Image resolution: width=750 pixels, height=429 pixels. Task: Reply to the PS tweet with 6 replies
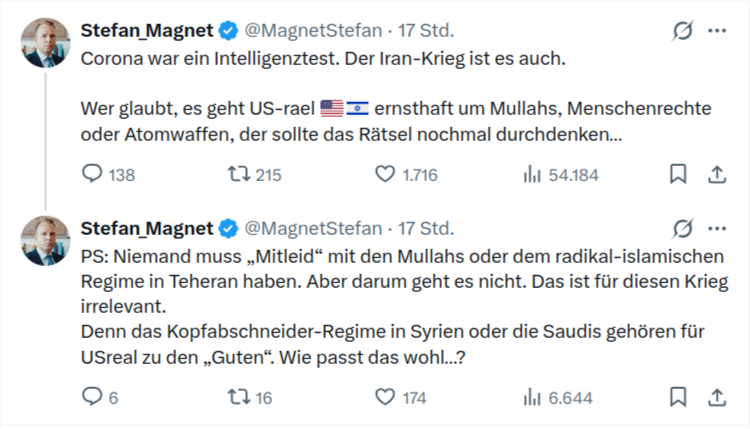click(92, 397)
